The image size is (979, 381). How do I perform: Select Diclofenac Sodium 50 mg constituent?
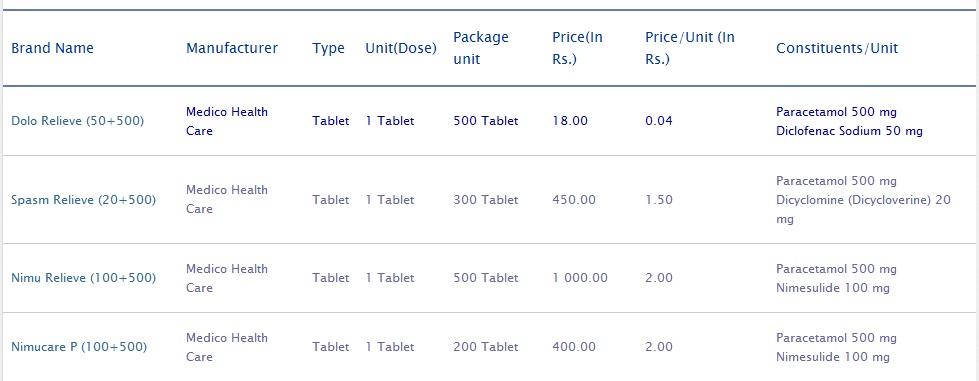[x=849, y=131]
